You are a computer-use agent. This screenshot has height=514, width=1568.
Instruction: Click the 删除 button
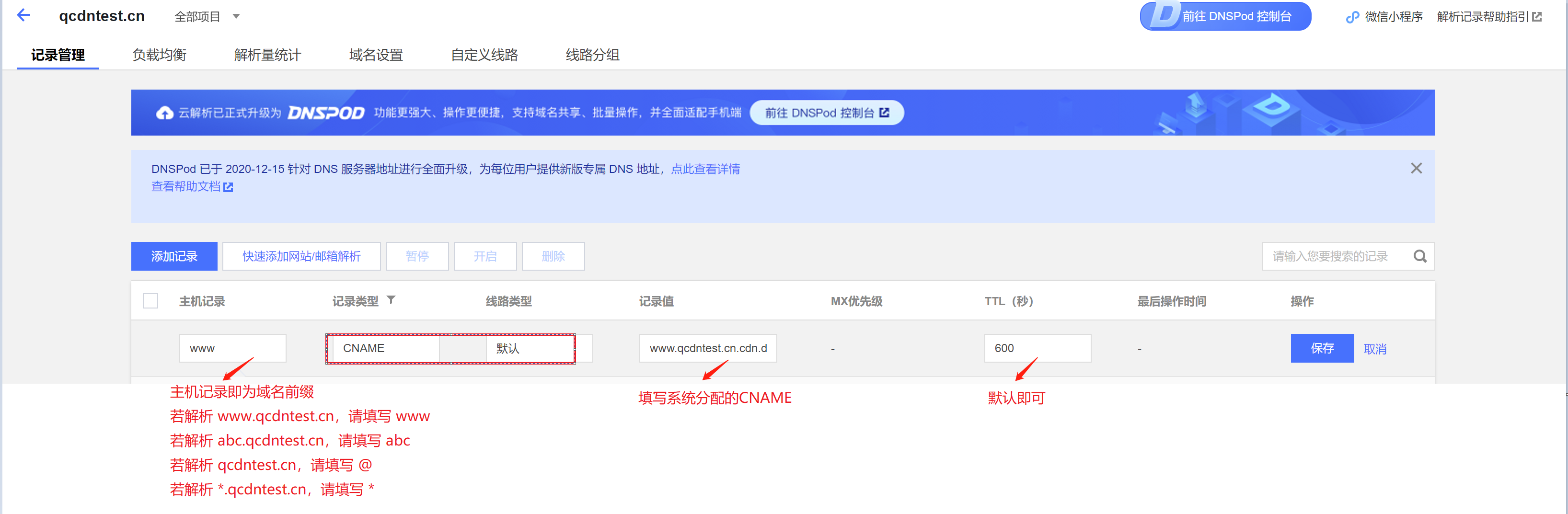point(553,256)
